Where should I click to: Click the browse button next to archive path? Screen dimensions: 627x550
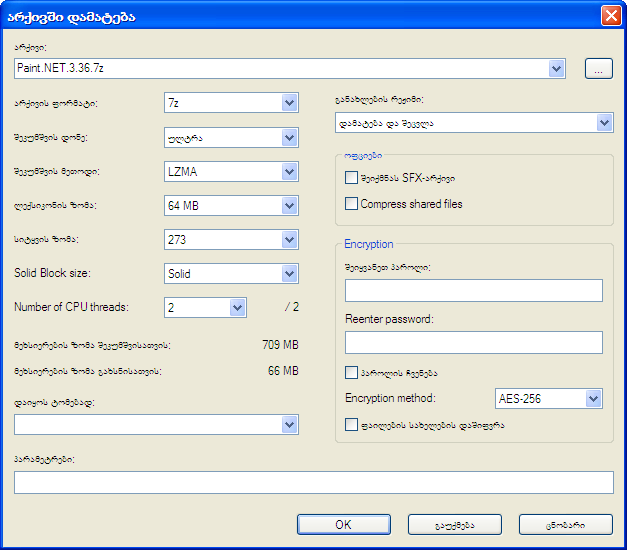[597, 69]
